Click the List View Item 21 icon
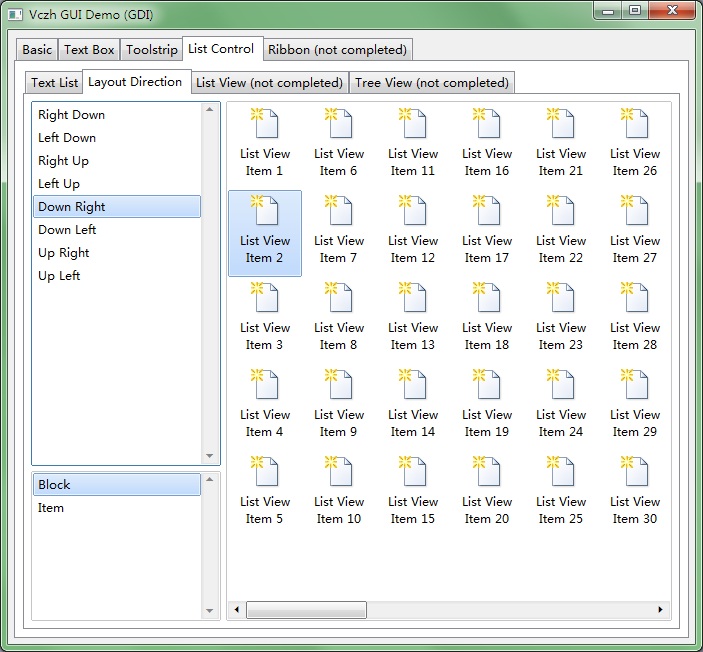Viewport: 703px width, 652px height. [560, 123]
